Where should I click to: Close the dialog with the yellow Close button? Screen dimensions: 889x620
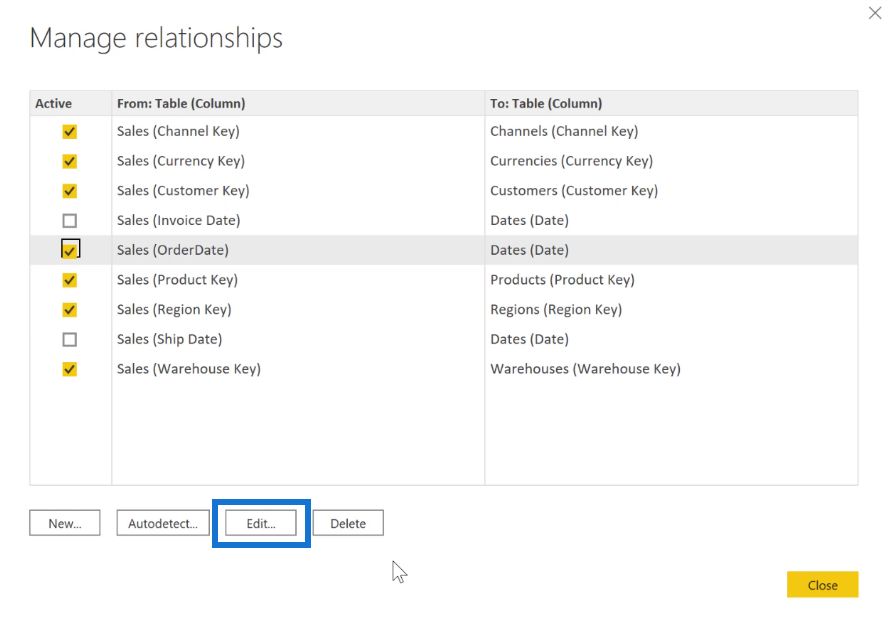[x=823, y=585]
